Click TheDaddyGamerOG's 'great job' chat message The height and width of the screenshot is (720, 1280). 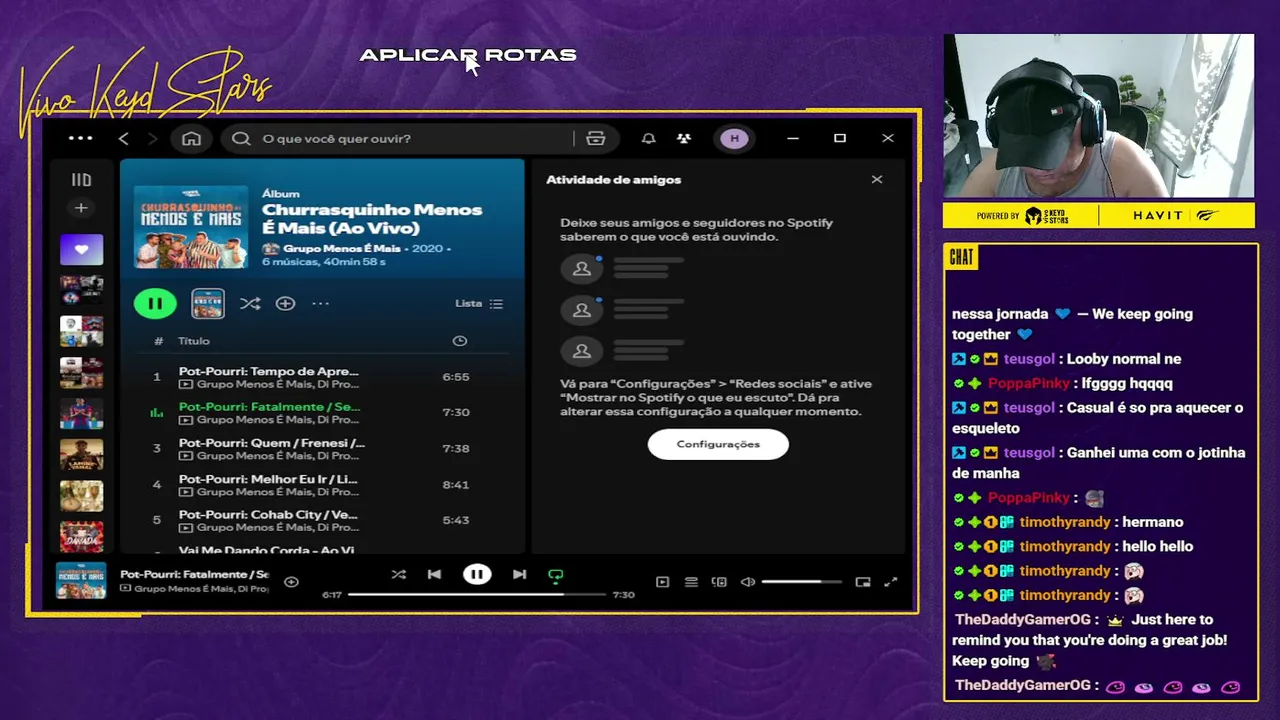point(1089,640)
